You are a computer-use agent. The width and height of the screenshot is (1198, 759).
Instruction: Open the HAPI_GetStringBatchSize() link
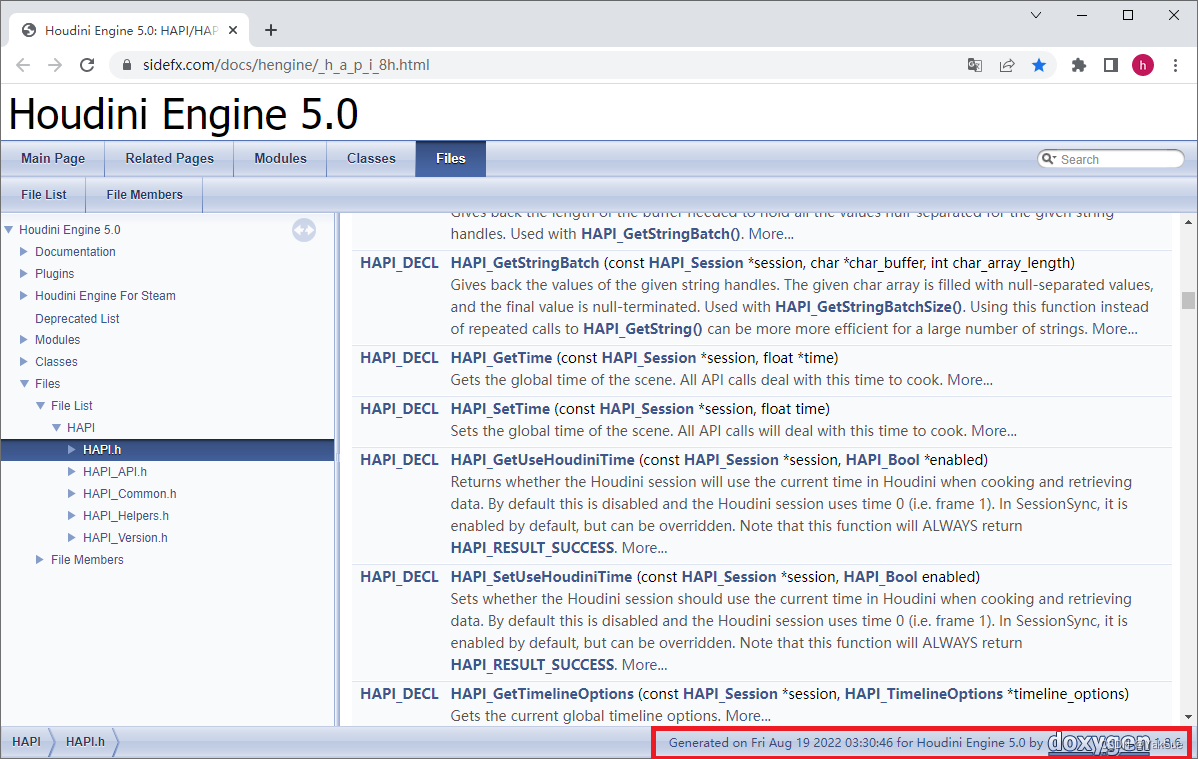tap(869, 307)
